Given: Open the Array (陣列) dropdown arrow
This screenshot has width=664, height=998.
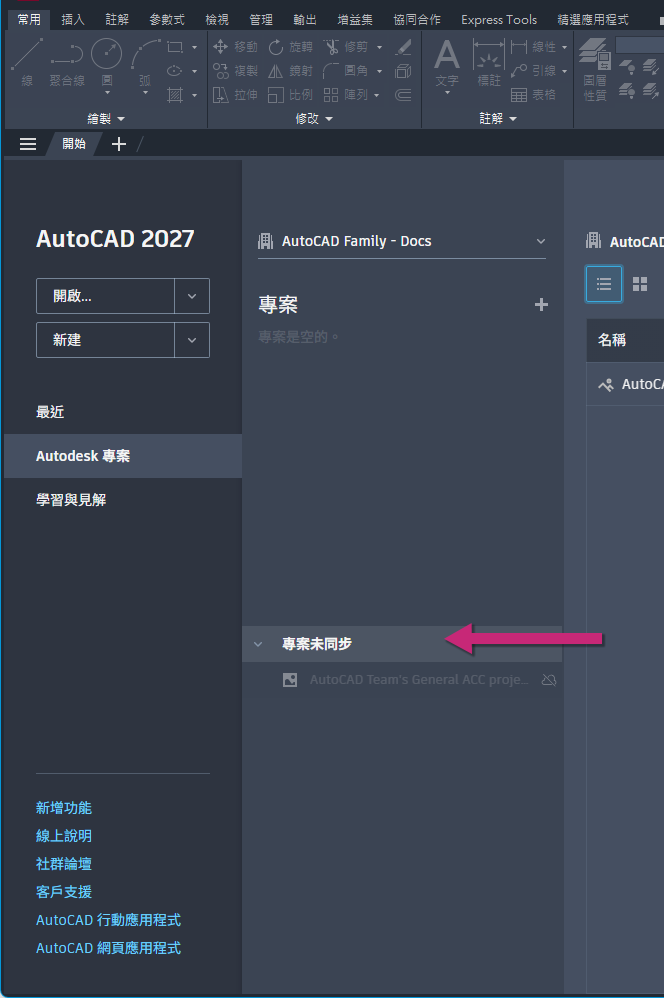Looking at the screenshot, I should coord(377,95).
